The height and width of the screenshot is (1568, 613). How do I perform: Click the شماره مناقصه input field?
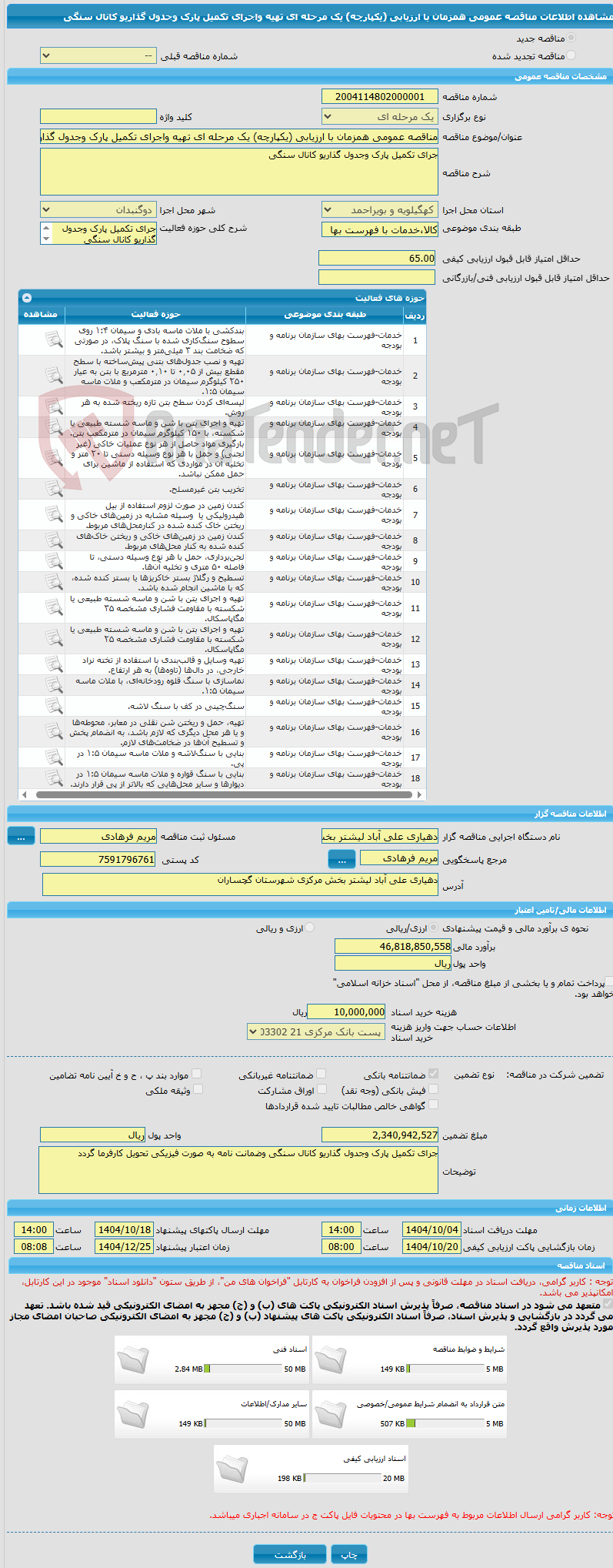[380, 97]
